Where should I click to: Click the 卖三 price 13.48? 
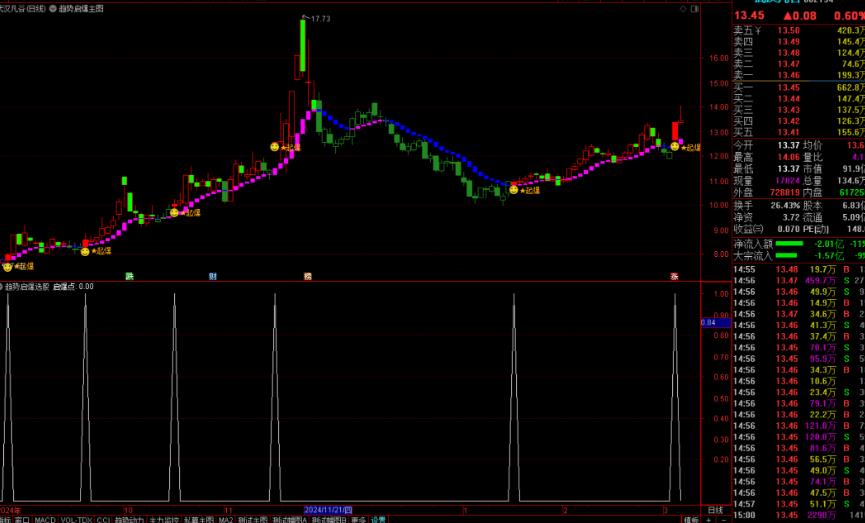pyautogui.click(x=788, y=53)
